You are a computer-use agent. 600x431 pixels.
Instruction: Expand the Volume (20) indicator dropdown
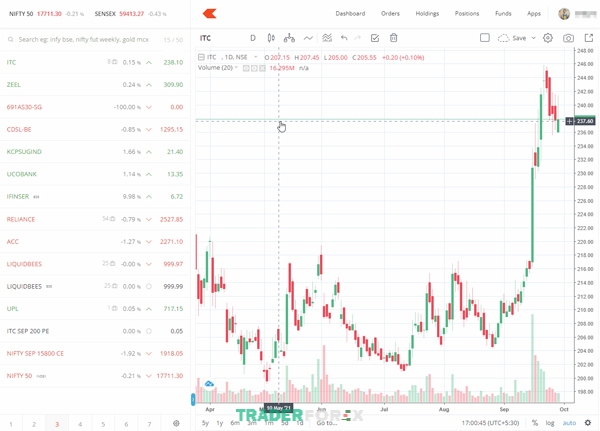pyautogui.click(x=236, y=68)
